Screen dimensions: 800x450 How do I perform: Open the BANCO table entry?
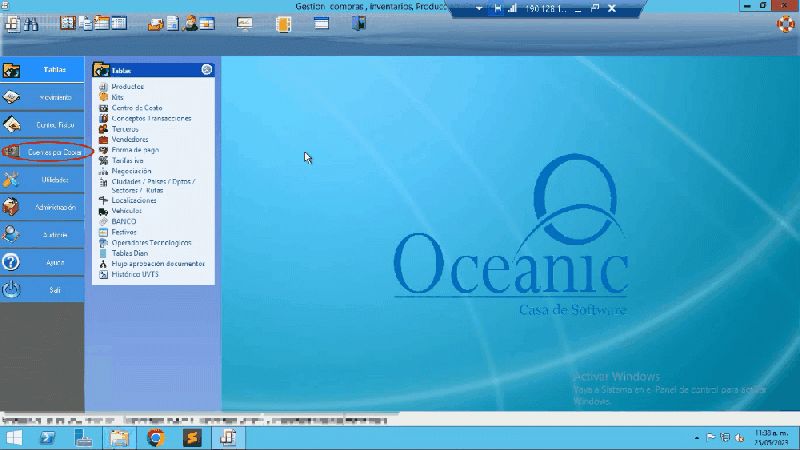tap(124, 221)
